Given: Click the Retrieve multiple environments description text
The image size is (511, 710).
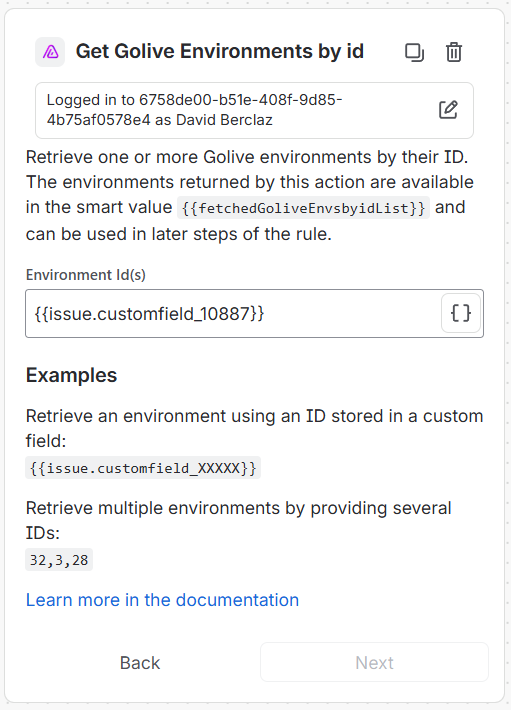Looking at the screenshot, I should [x=239, y=520].
